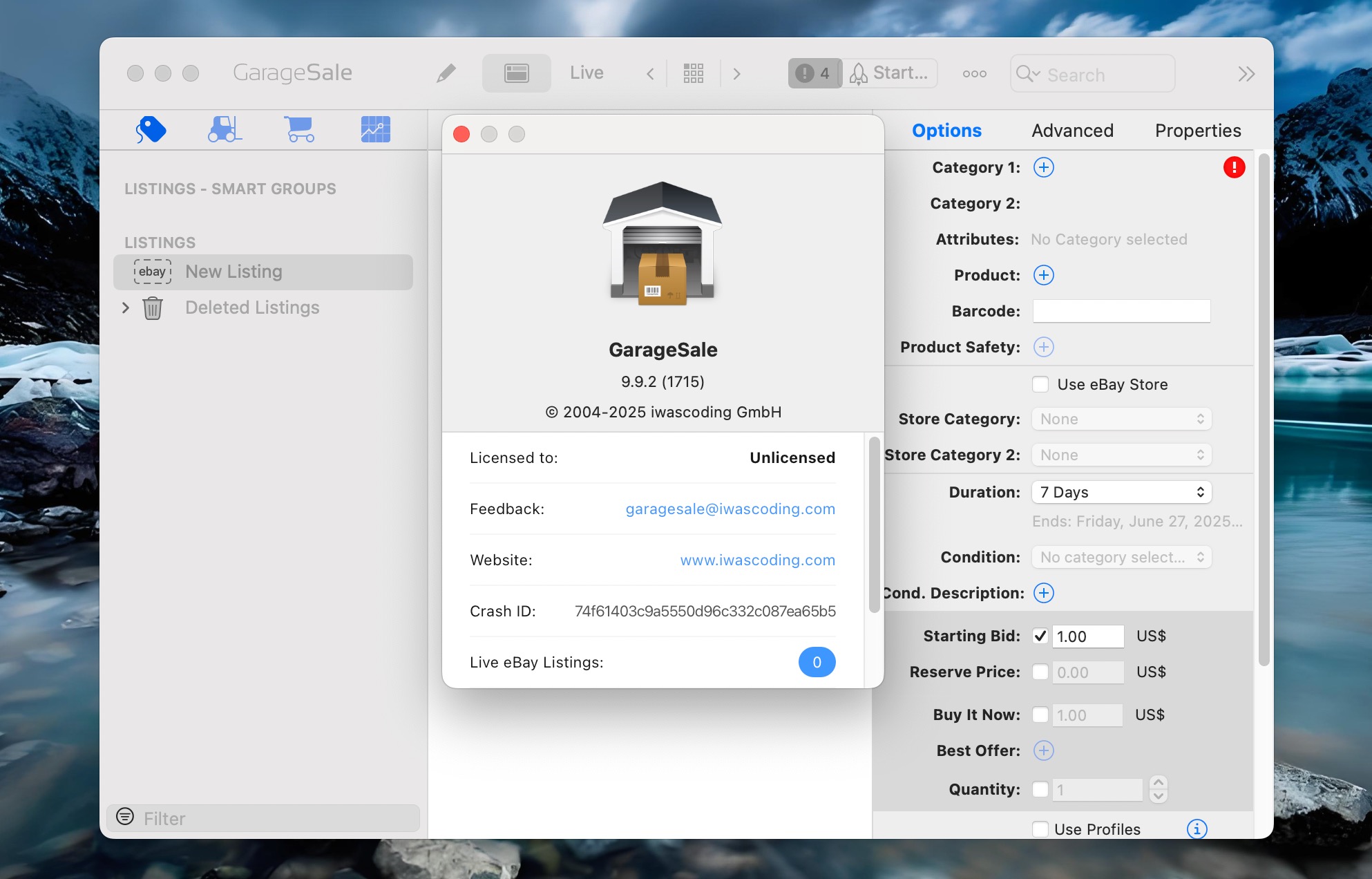Uncheck the Starting Bid checkbox
The image size is (1372, 879).
point(1040,636)
